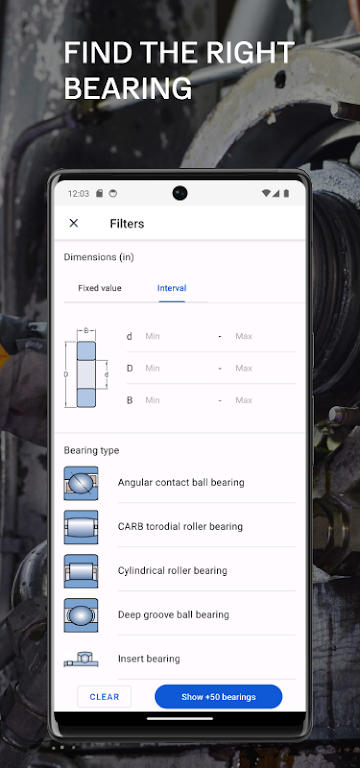The width and height of the screenshot is (360, 768).
Task: Click the cellular signal status icon
Action: click(276, 193)
